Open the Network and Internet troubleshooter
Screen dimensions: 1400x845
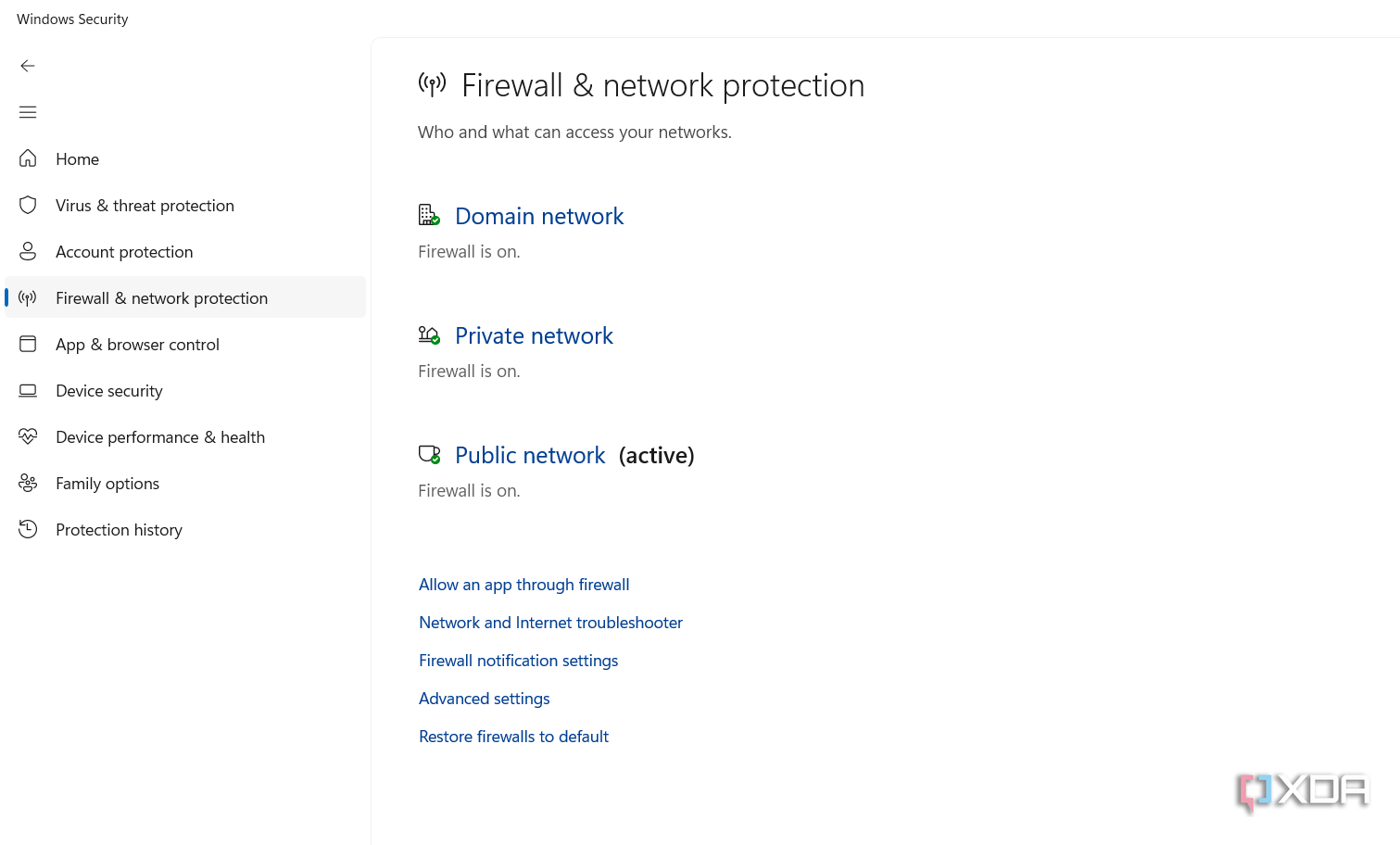(x=550, y=622)
